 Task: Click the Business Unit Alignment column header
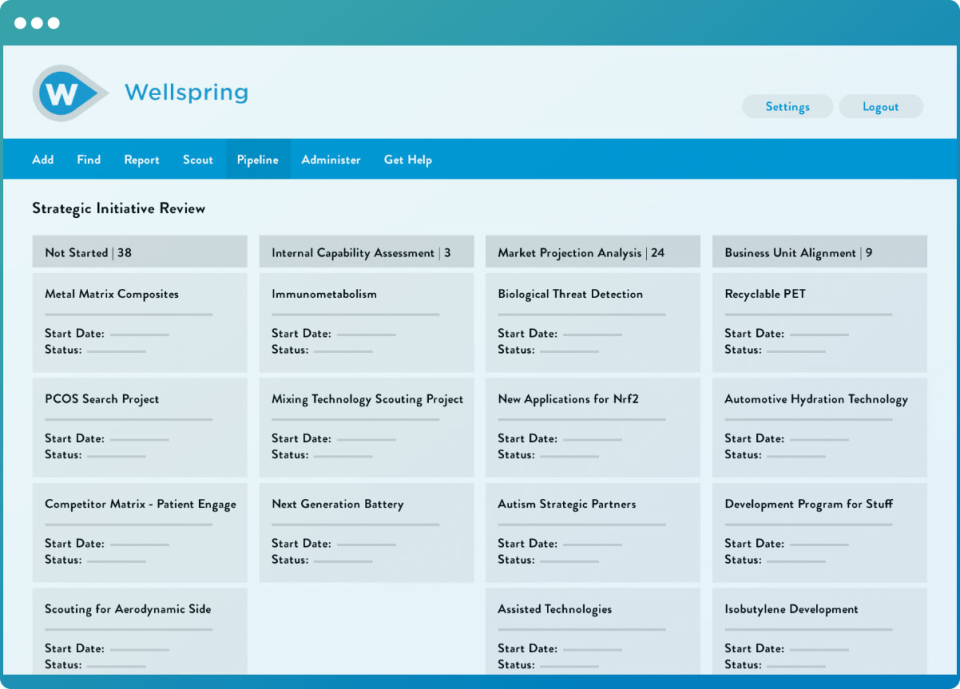(818, 252)
